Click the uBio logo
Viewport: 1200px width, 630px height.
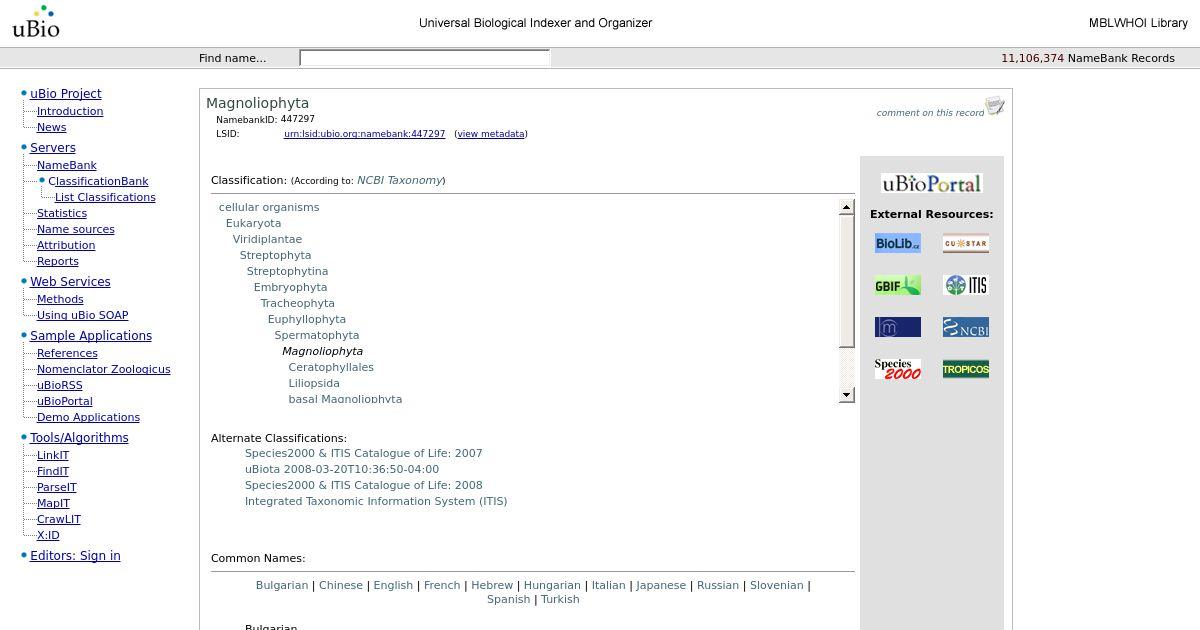coord(36,22)
